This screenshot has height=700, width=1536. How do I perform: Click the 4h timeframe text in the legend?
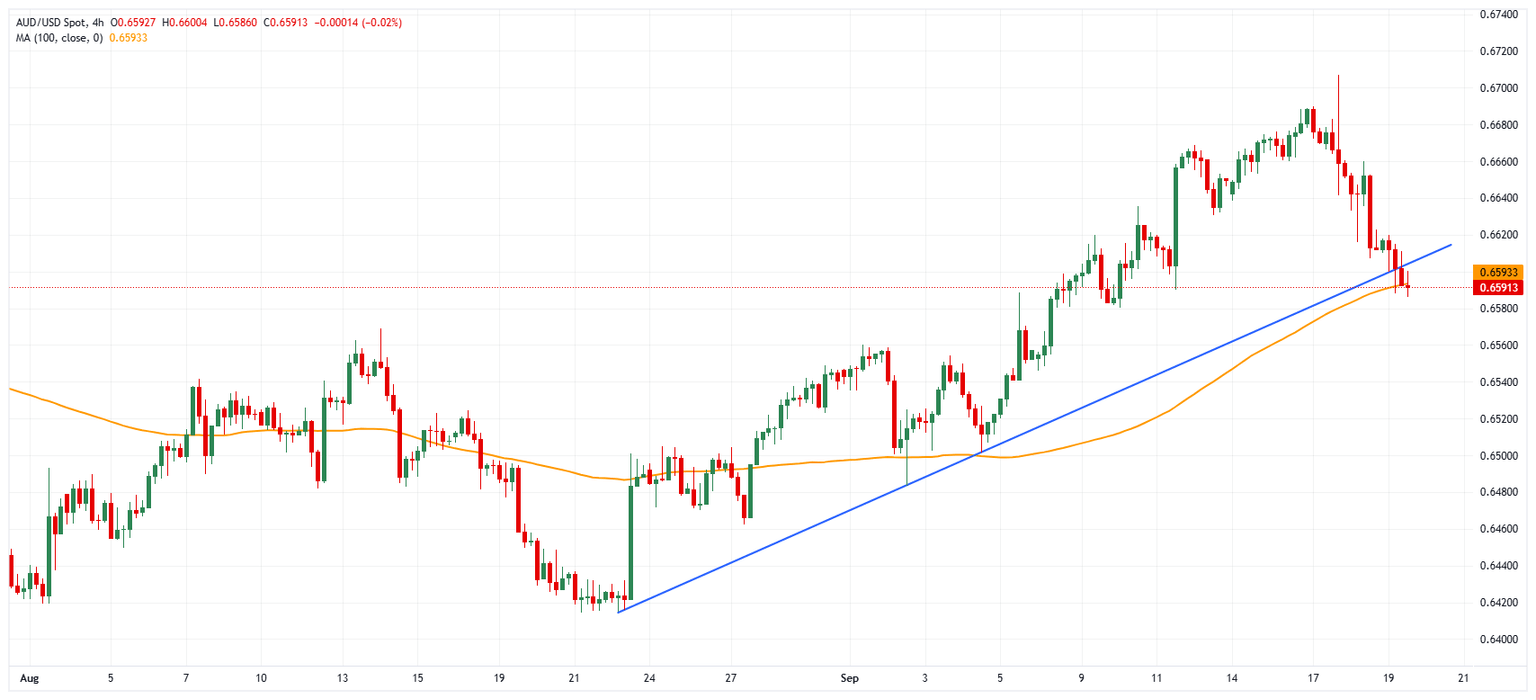[99, 18]
